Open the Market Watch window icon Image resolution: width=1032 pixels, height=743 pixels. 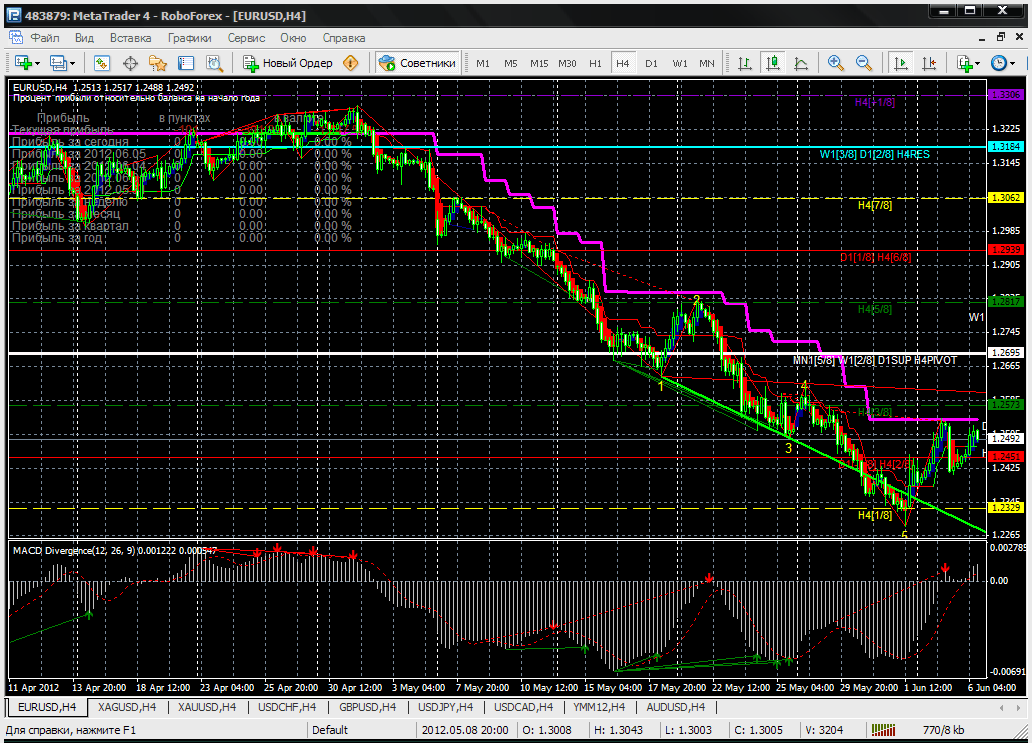[102, 63]
